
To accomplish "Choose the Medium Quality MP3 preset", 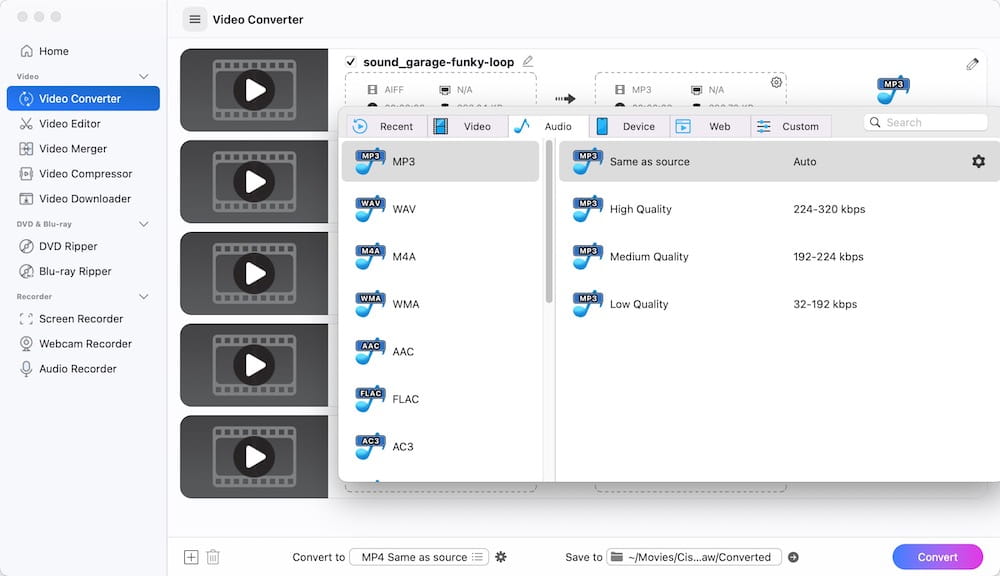I will (x=779, y=256).
